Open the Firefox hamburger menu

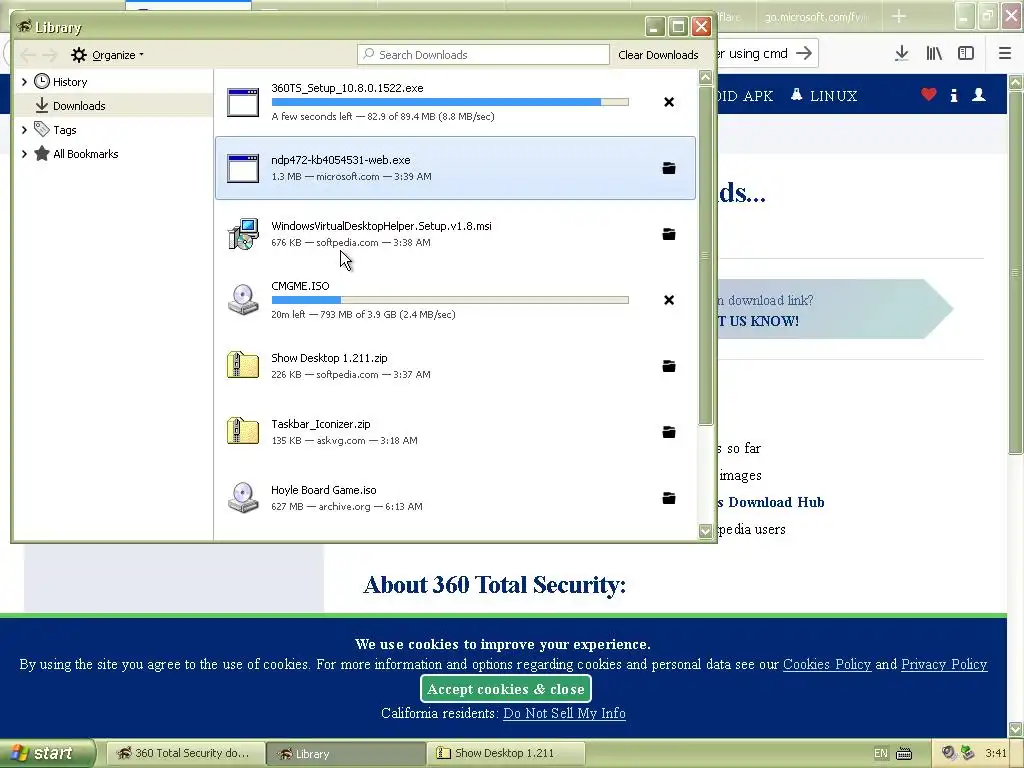(x=1004, y=54)
